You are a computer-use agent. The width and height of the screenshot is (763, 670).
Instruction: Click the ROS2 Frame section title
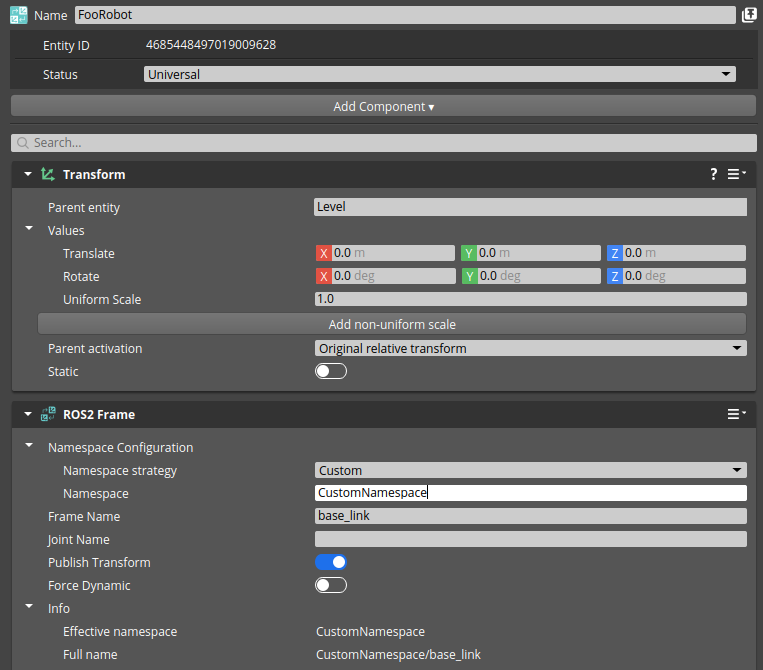click(99, 415)
